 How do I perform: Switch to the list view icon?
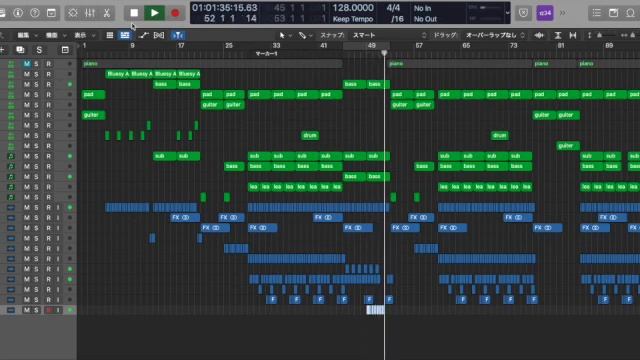(x=109, y=36)
